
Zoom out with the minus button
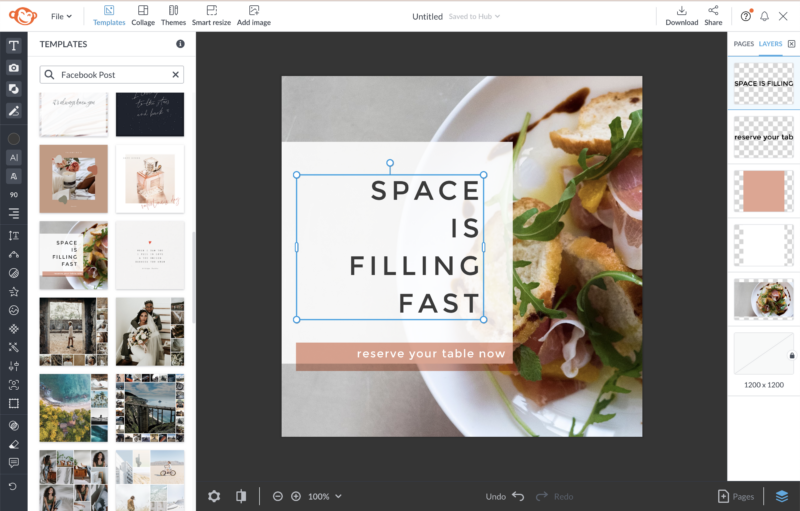(278, 496)
